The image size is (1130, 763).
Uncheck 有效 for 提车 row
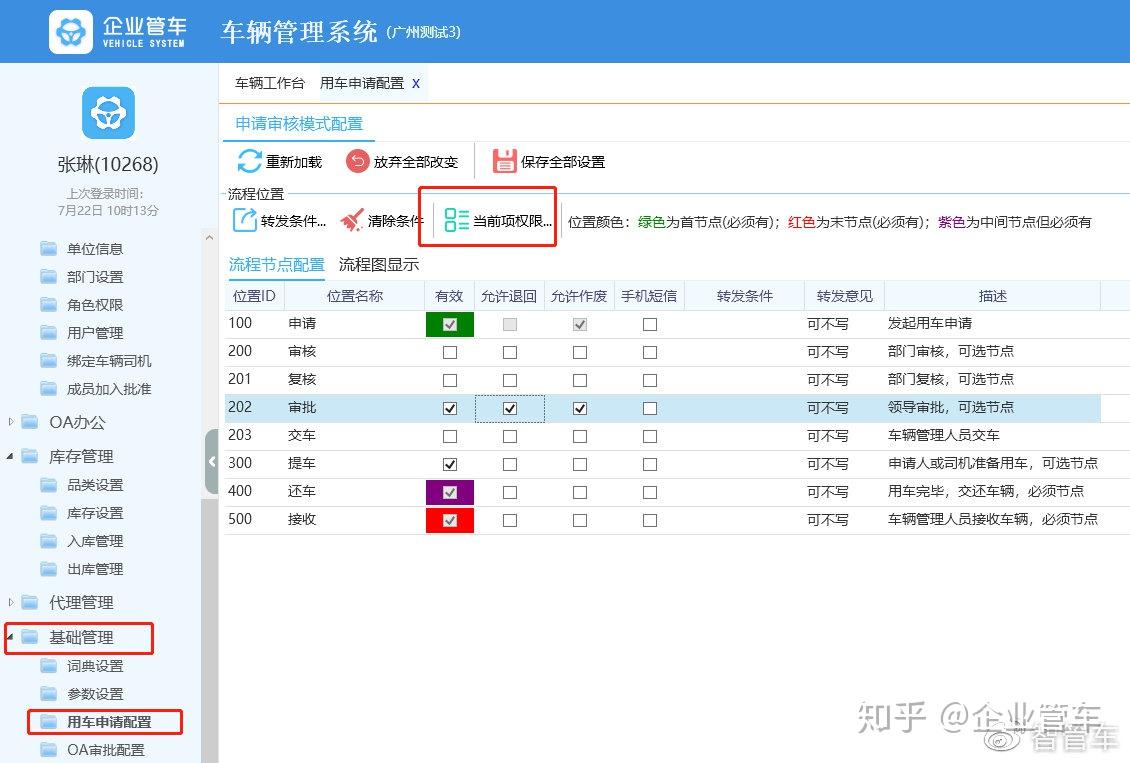[x=450, y=464]
